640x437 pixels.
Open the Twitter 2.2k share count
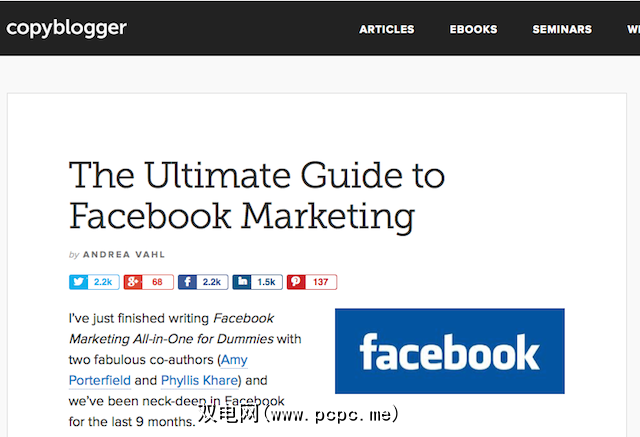pyautogui.click(x=103, y=282)
